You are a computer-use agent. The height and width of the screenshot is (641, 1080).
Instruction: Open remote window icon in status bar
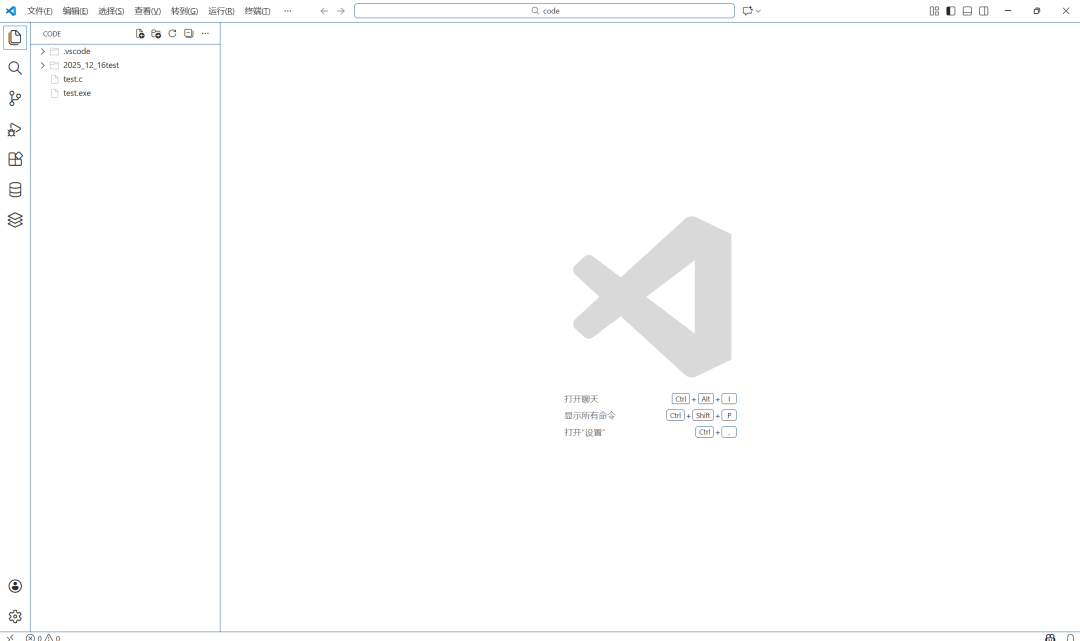[10, 637]
